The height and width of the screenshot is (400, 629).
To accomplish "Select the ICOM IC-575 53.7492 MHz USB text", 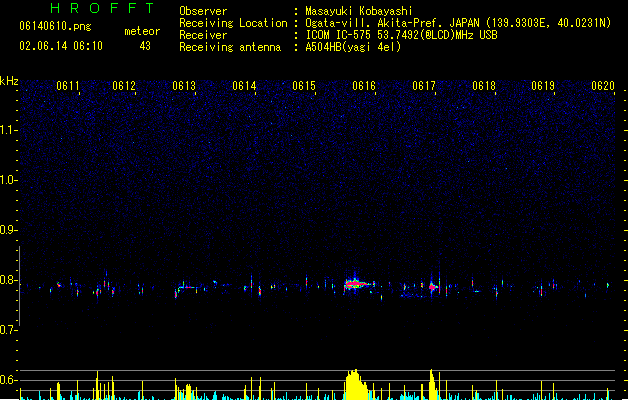I will click(x=402, y=35).
